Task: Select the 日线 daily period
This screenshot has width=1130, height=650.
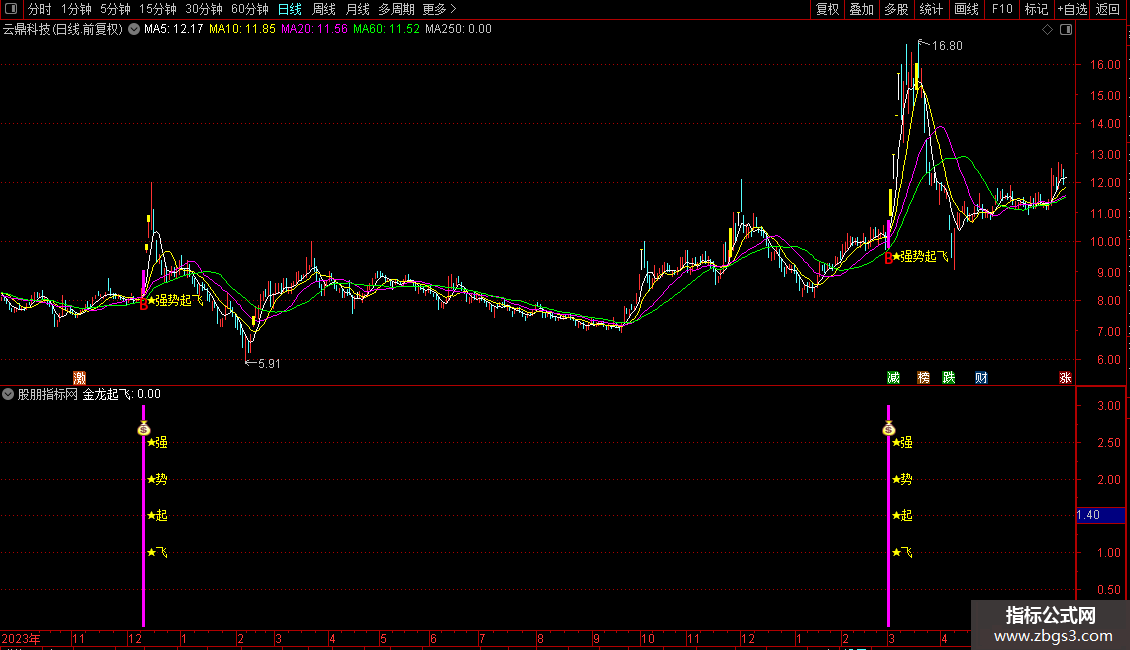Action: pos(290,9)
